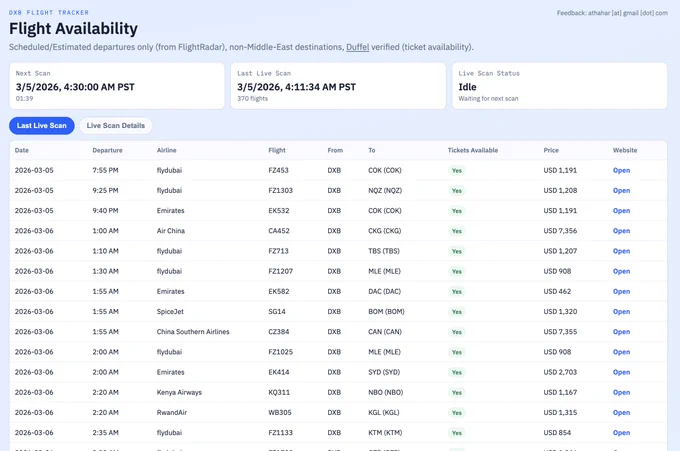Open website link for flight EK414

pos(621,372)
